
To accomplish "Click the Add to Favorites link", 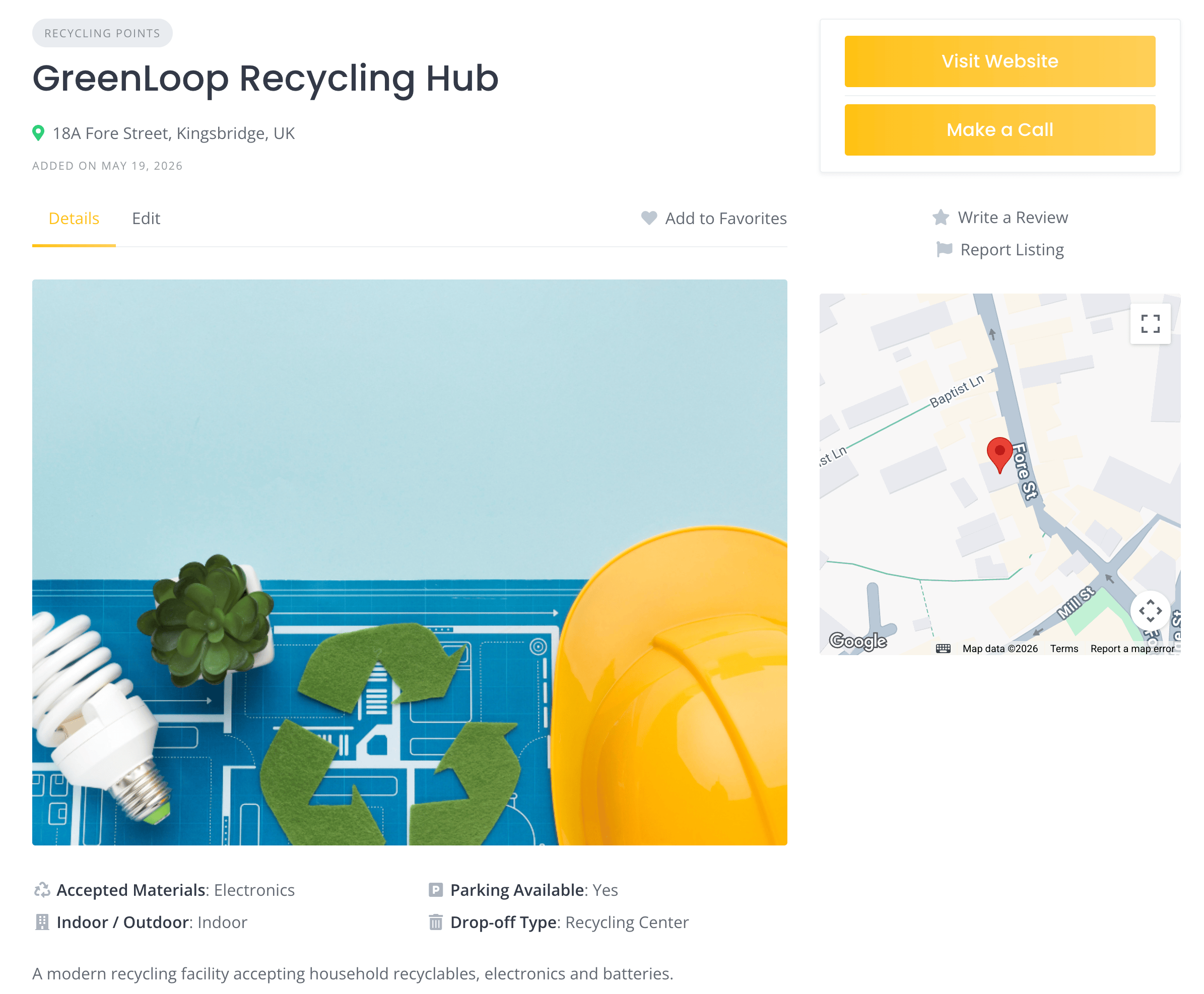I will coord(714,218).
